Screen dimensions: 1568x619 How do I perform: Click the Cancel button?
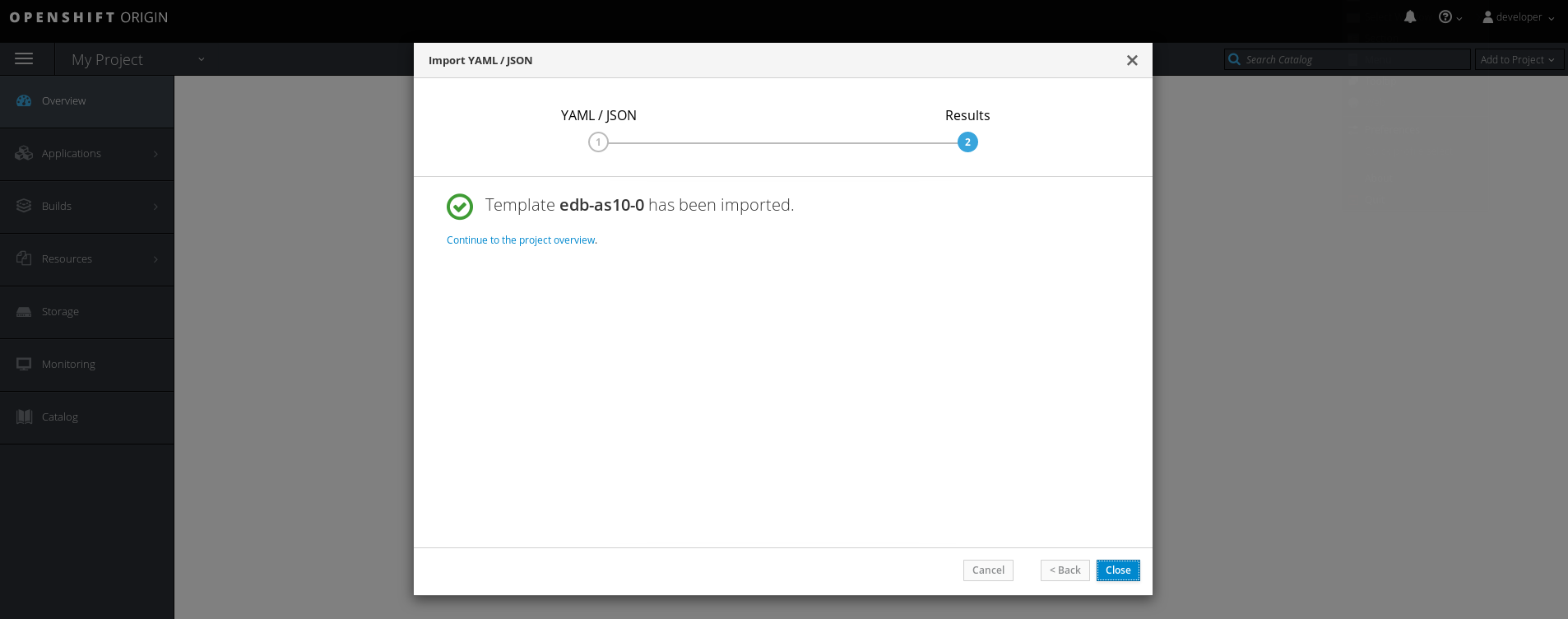tap(988, 570)
